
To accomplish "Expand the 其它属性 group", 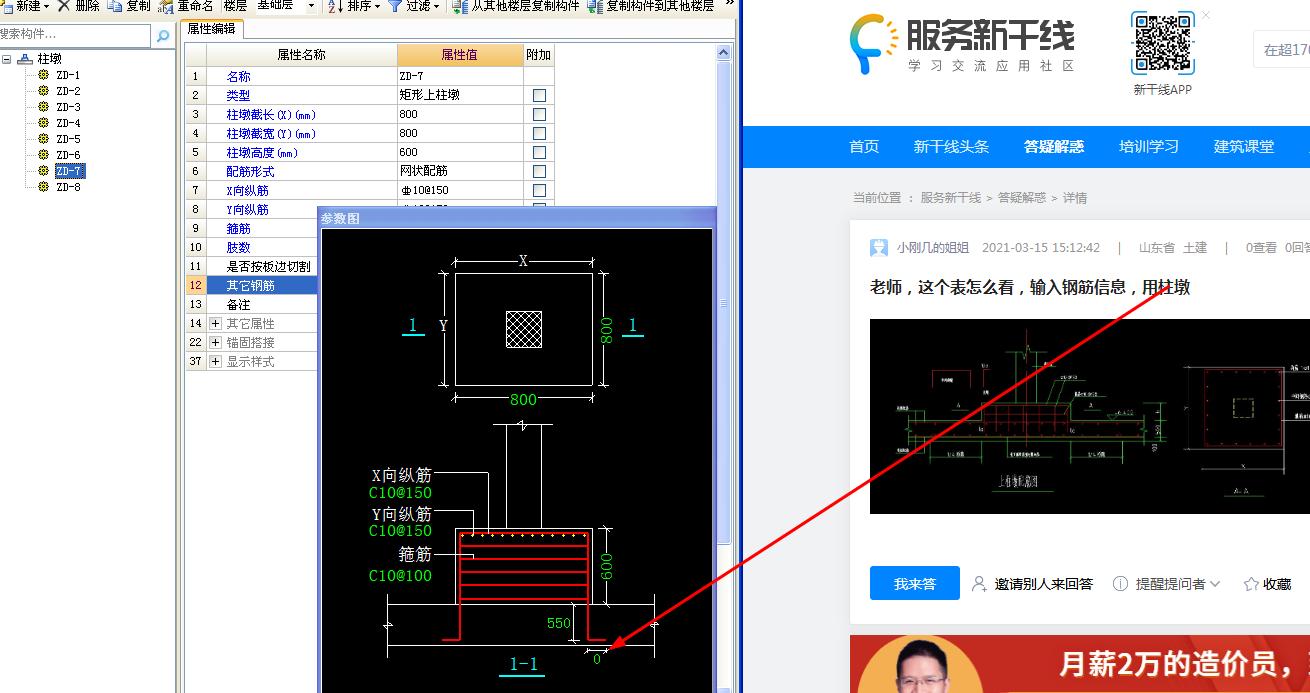I will (x=215, y=323).
